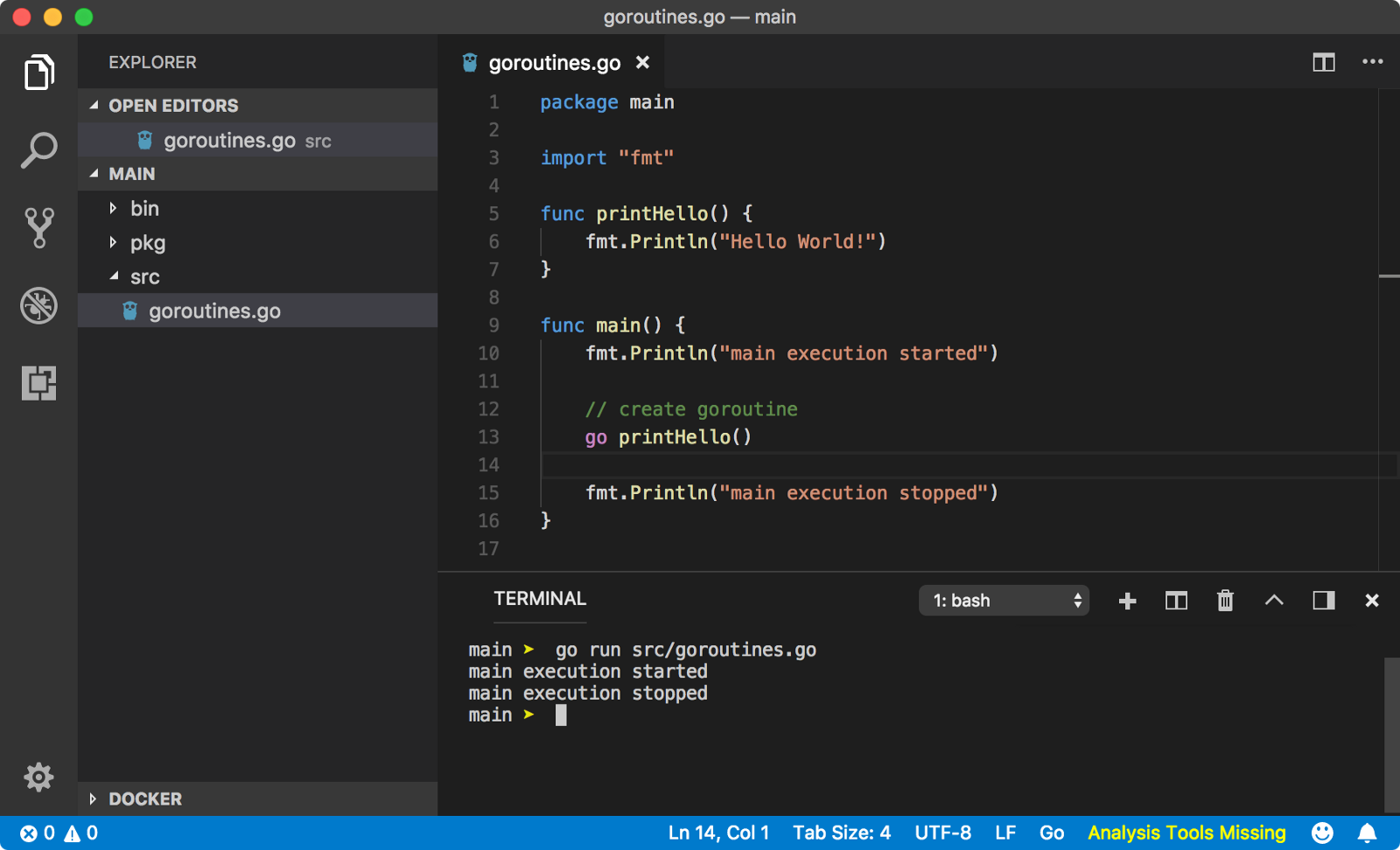Click the "Hello World!" string on line 6
Viewport: 1400px width, 850px height.
click(797, 241)
